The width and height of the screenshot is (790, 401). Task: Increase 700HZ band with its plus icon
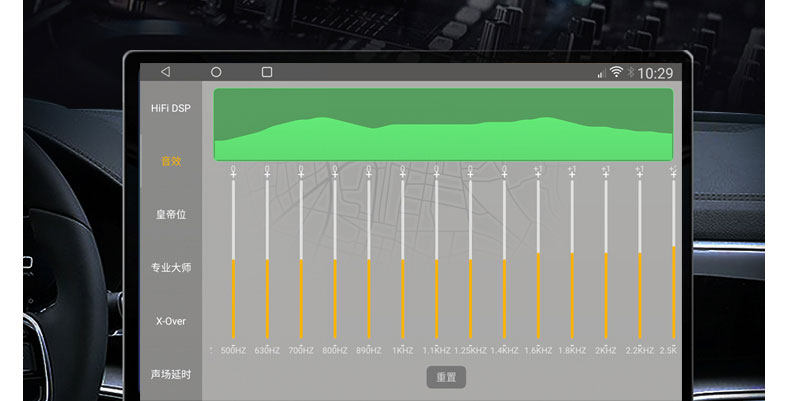click(x=301, y=174)
